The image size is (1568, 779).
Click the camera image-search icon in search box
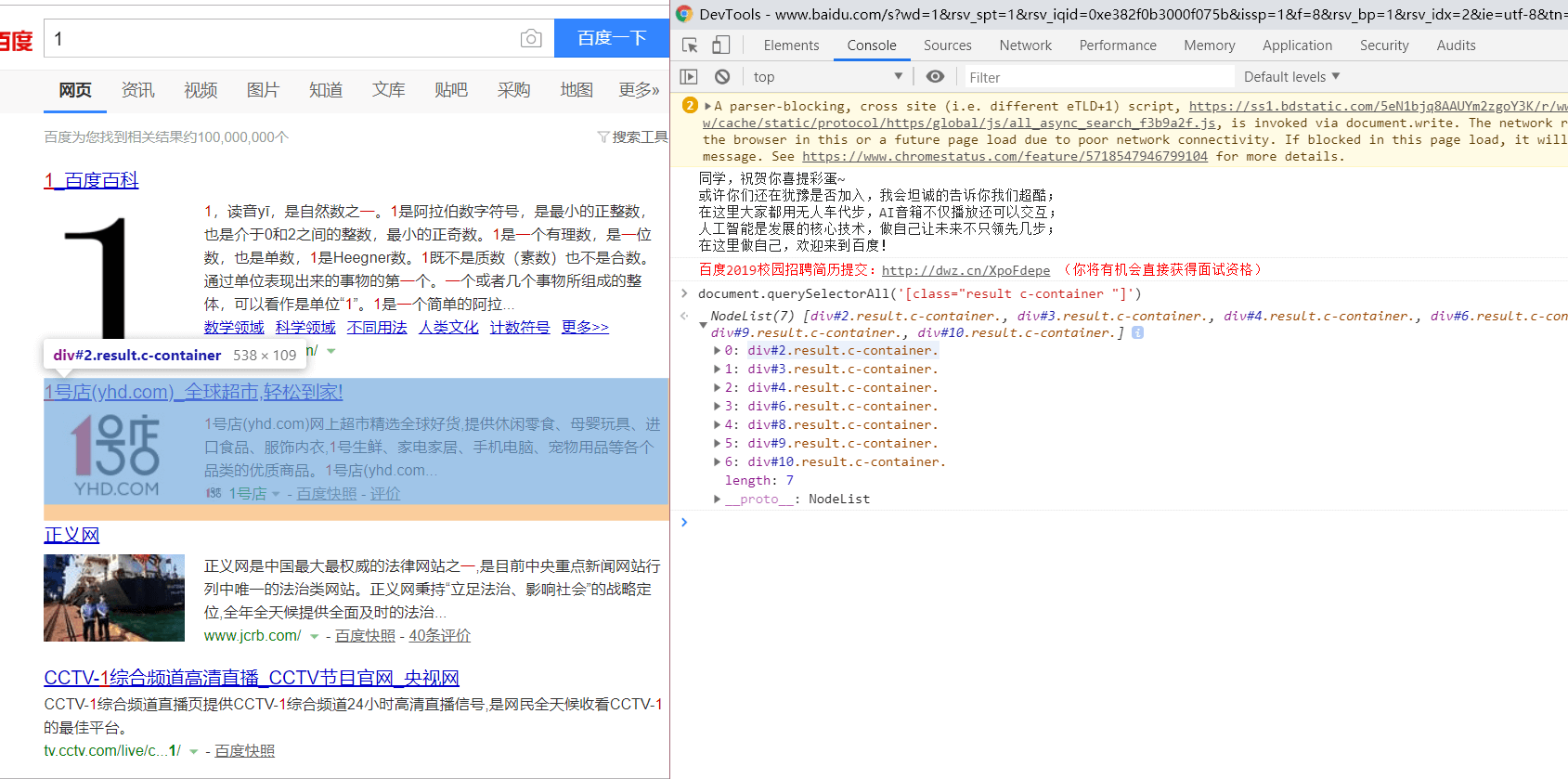pos(531,38)
